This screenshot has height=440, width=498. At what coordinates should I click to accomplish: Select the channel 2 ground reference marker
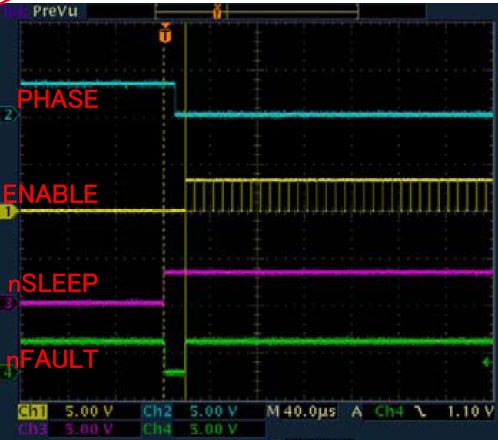9,115
